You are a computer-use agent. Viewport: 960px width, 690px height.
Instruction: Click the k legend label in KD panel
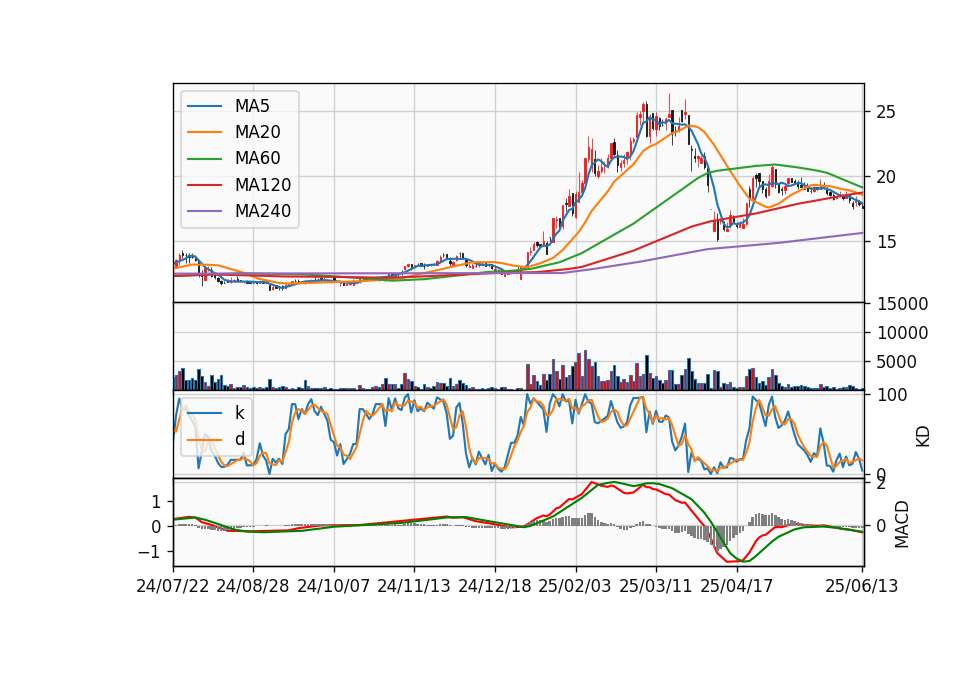click(239, 413)
